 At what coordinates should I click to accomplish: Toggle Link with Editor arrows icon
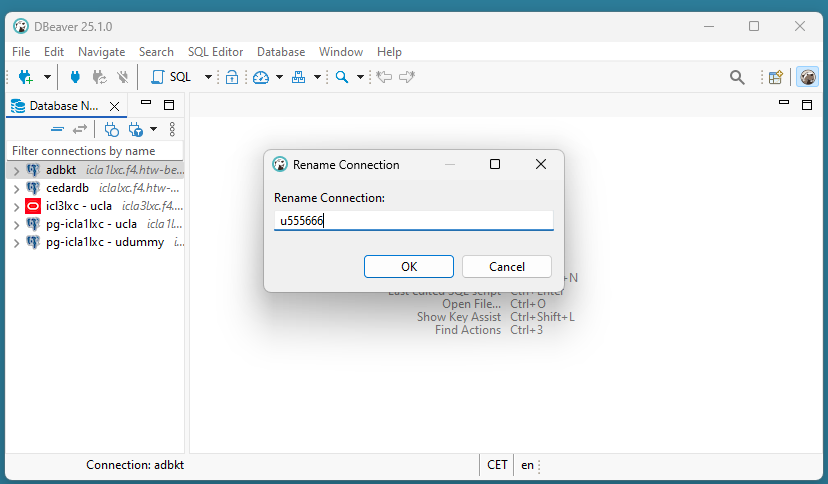[x=80, y=129]
